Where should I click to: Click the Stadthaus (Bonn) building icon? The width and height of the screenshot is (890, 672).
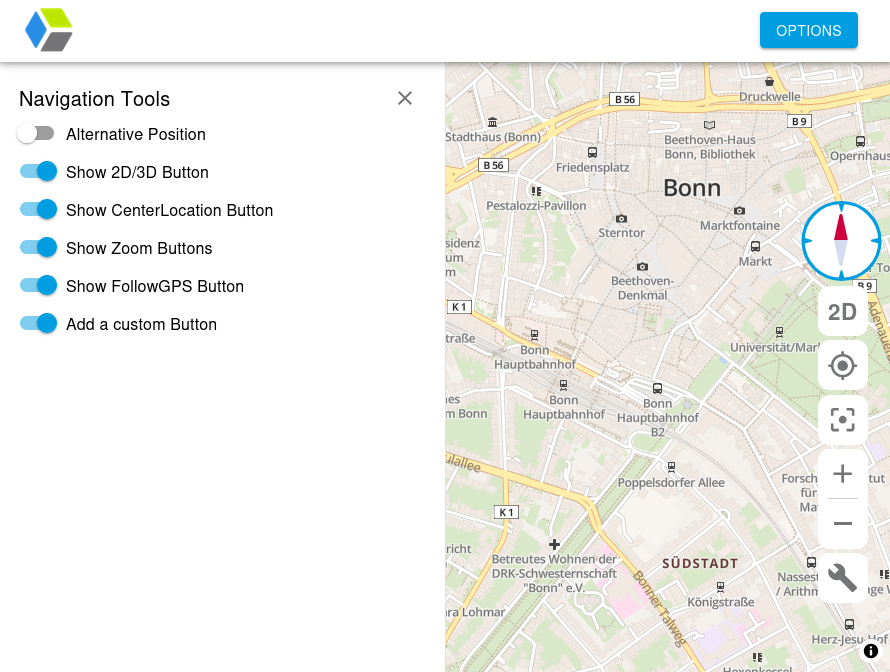coord(492,122)
